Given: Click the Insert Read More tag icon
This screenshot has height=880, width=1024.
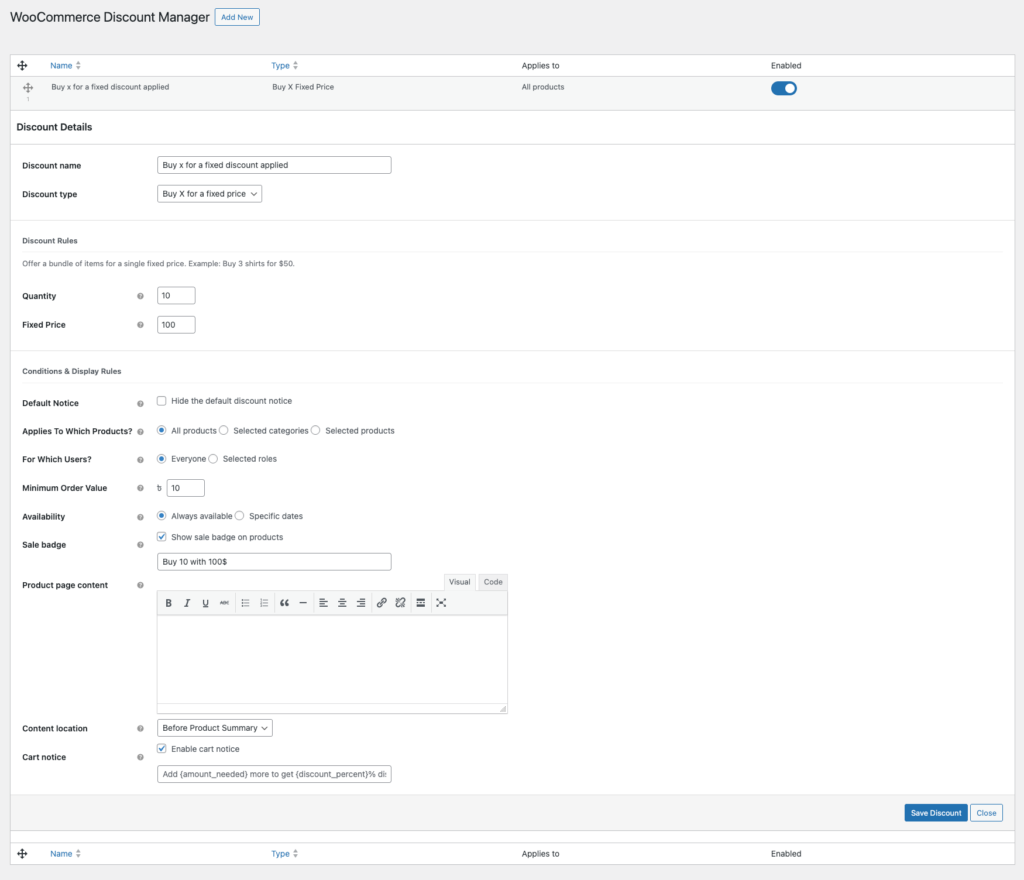Looking at the screenshot, I should click(421, 603).
